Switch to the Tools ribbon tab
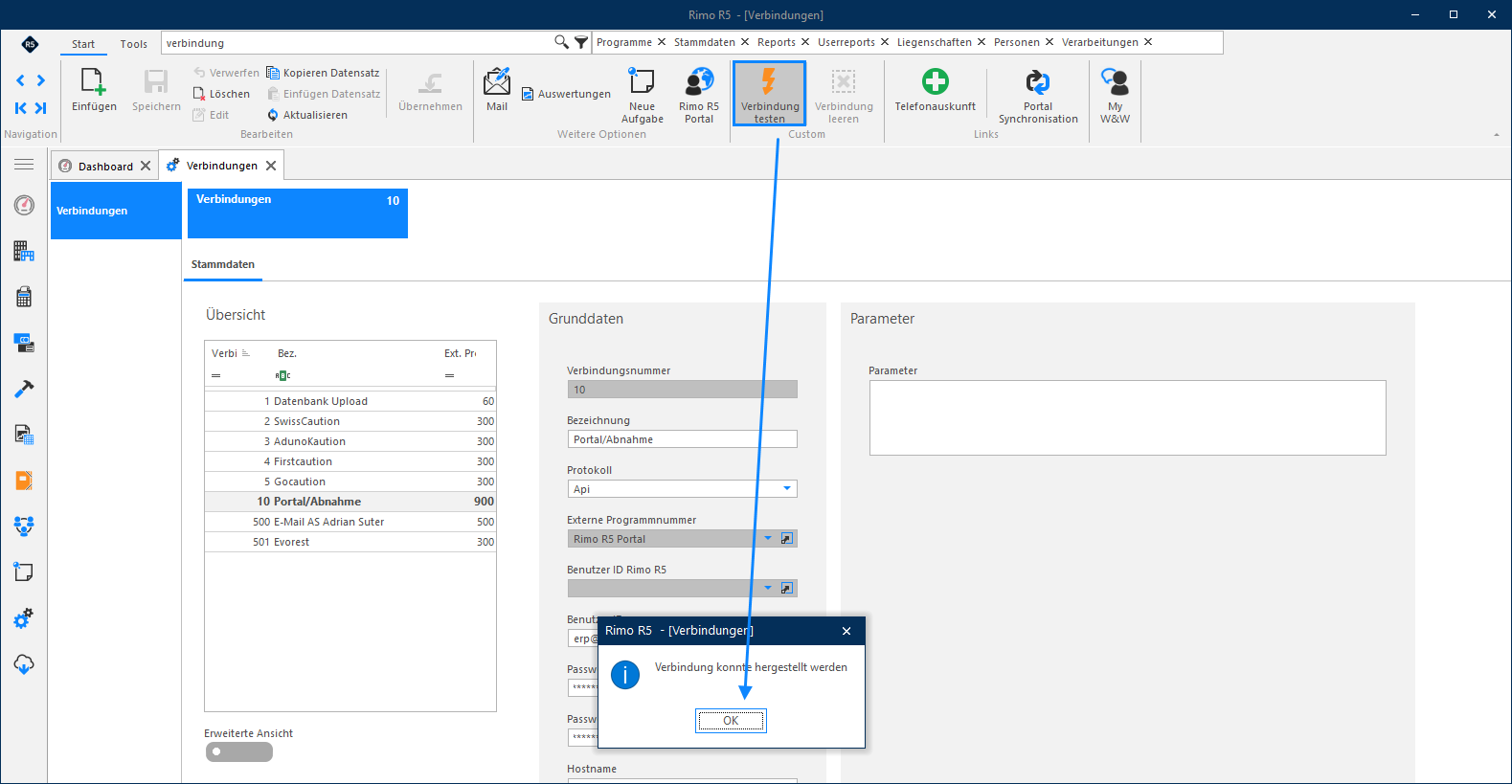This screenshot has height=784, width=1512. 134,44
